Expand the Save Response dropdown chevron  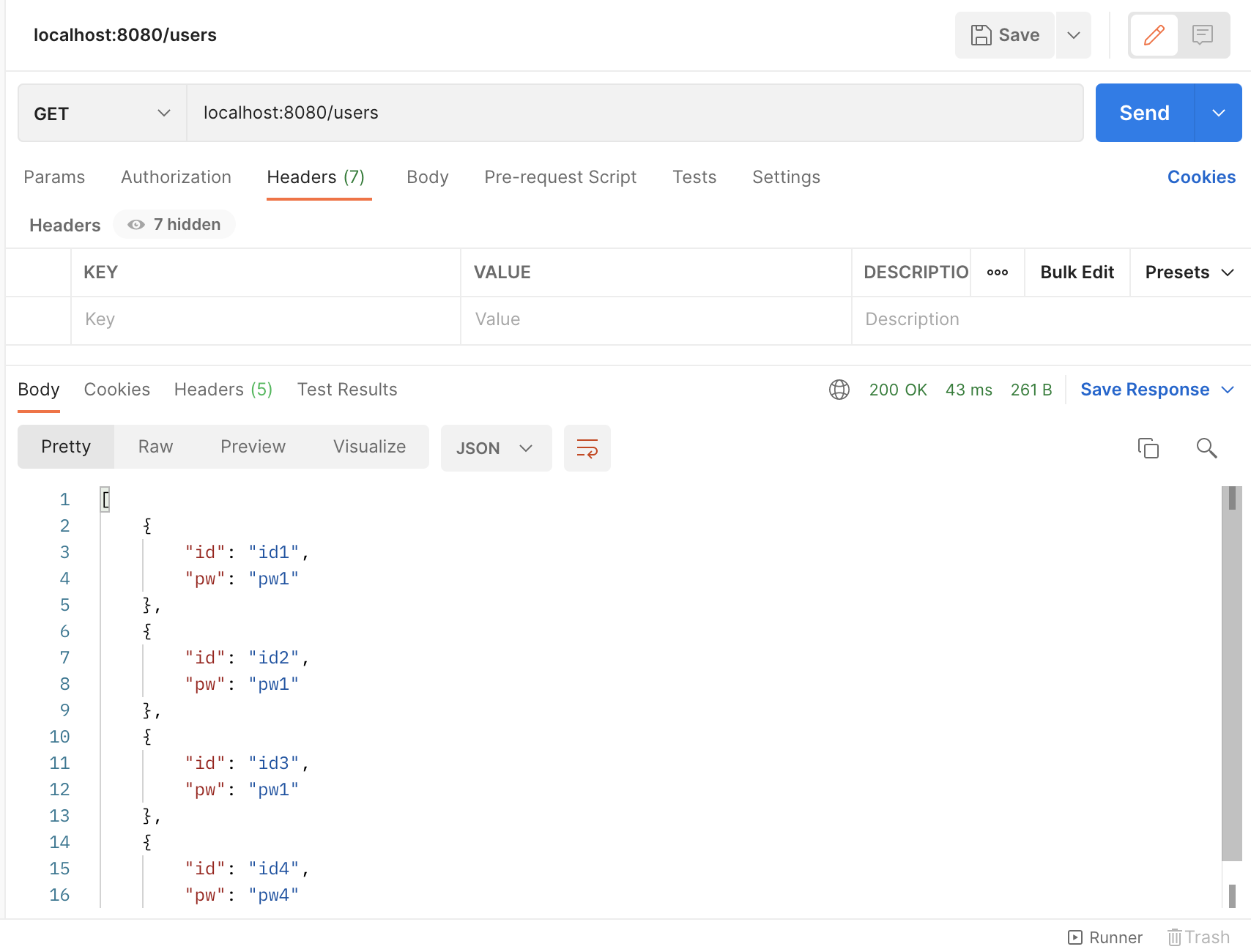click(x=1228, y=390)
